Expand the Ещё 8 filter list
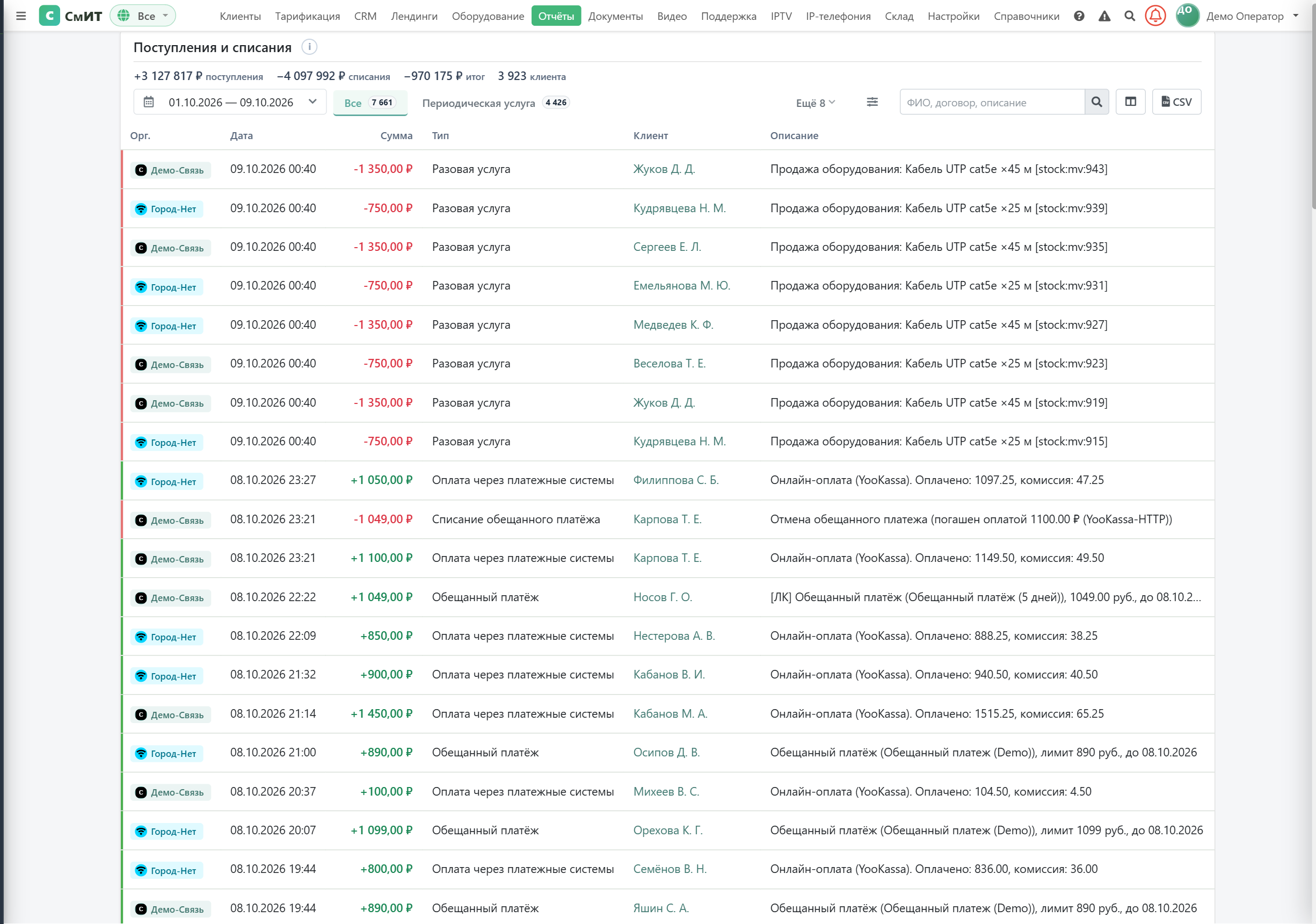1316x924 pixels. [815, 103]
